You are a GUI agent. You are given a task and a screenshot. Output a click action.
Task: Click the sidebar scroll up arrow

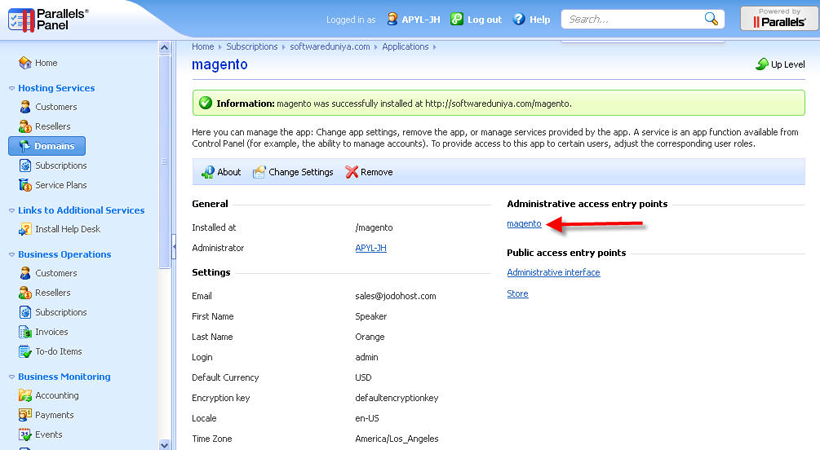(x=164, y=48)
